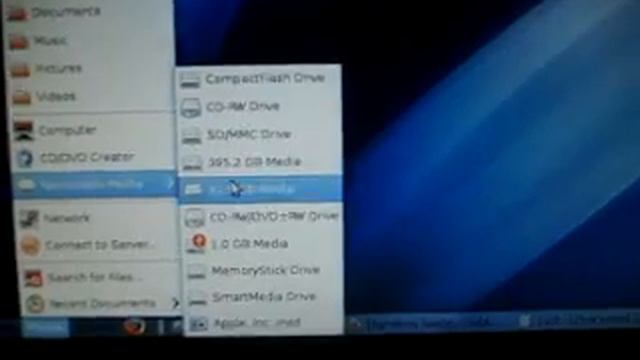Viewport: 640px width, 360px height.
Task: Open the Recent Documents entry
Action: tap(101, 304)
